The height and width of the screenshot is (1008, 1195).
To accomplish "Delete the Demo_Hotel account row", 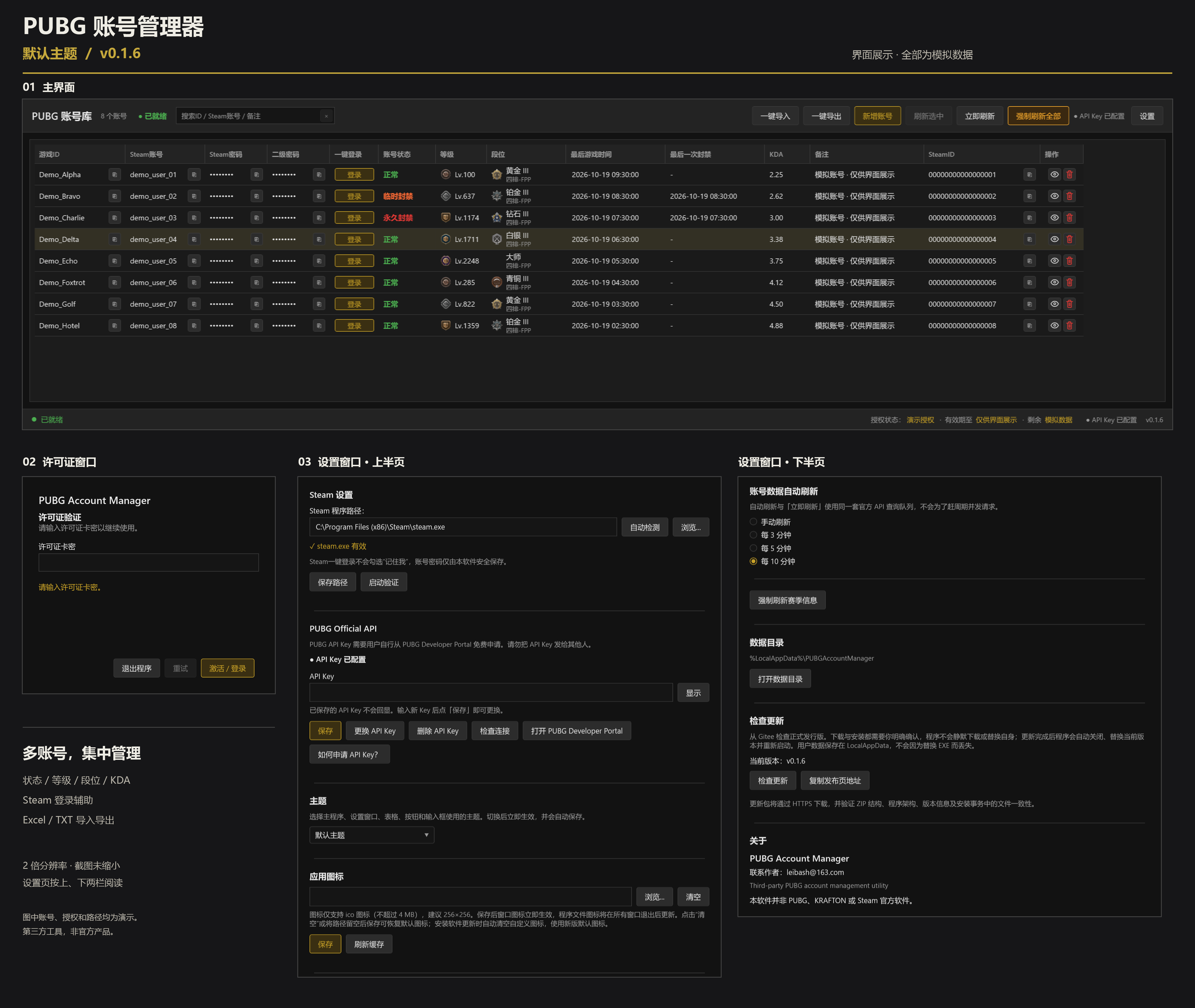I will (1069, 326).
